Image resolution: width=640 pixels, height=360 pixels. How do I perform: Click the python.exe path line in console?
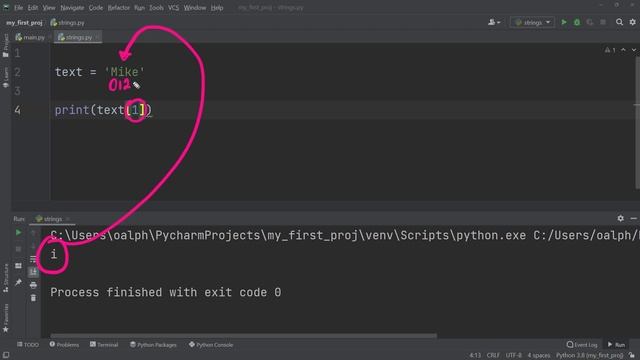(345, 235)
